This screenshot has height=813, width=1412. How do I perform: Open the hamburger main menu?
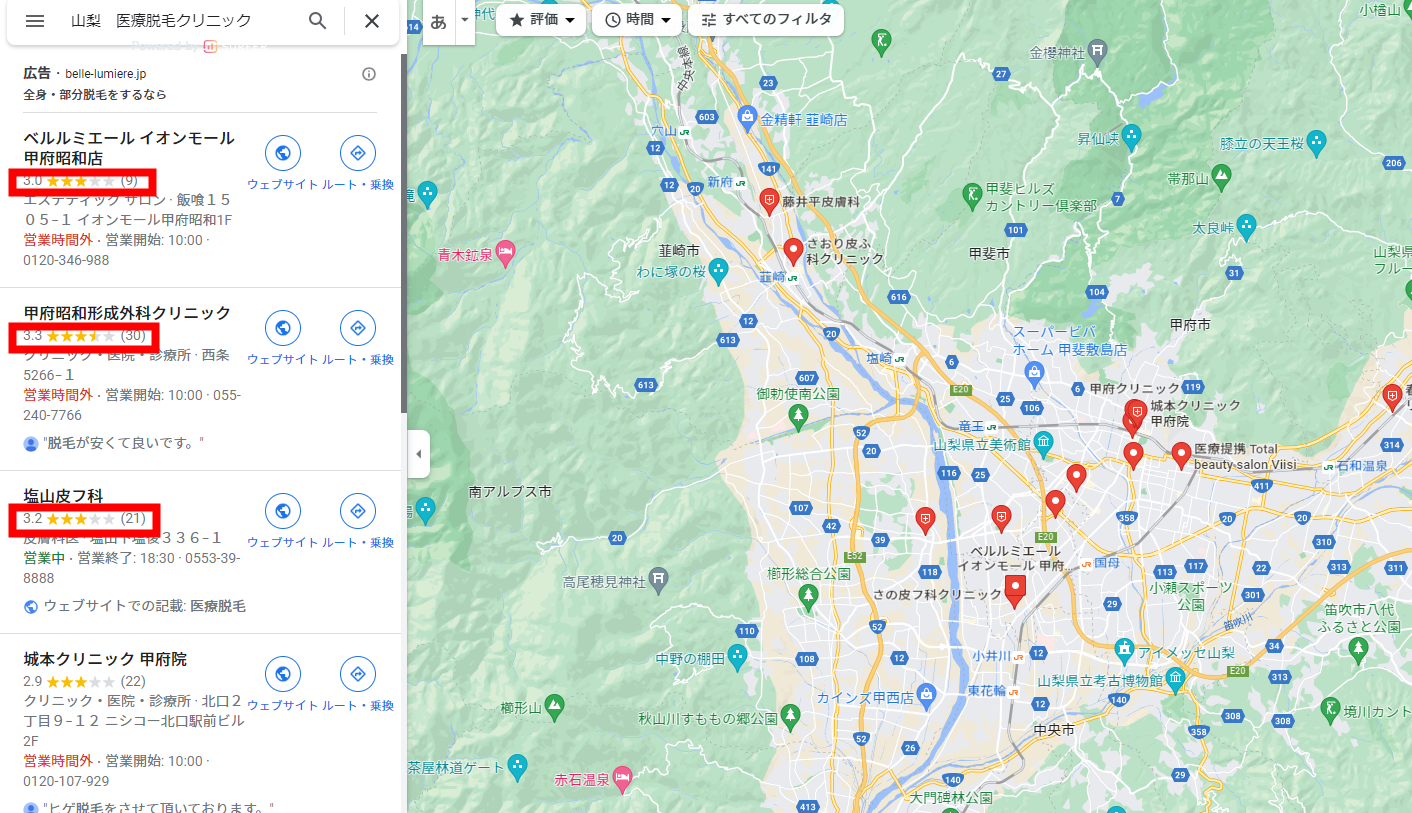pos(35,21)
